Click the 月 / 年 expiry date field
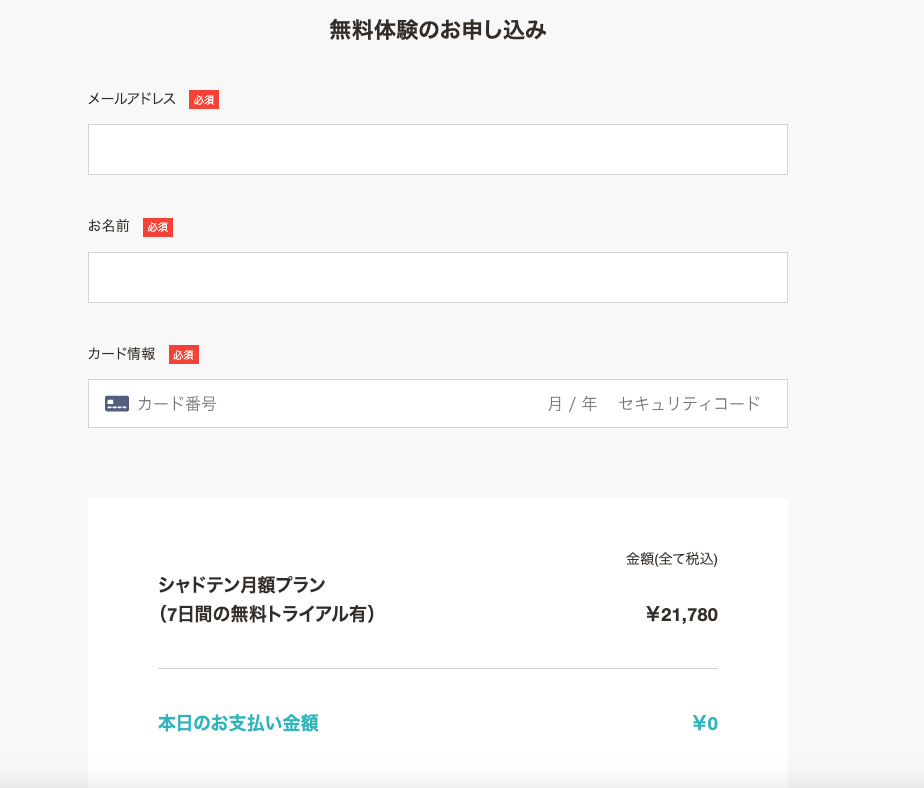924x788 pixels. click(x=572, y=404)
